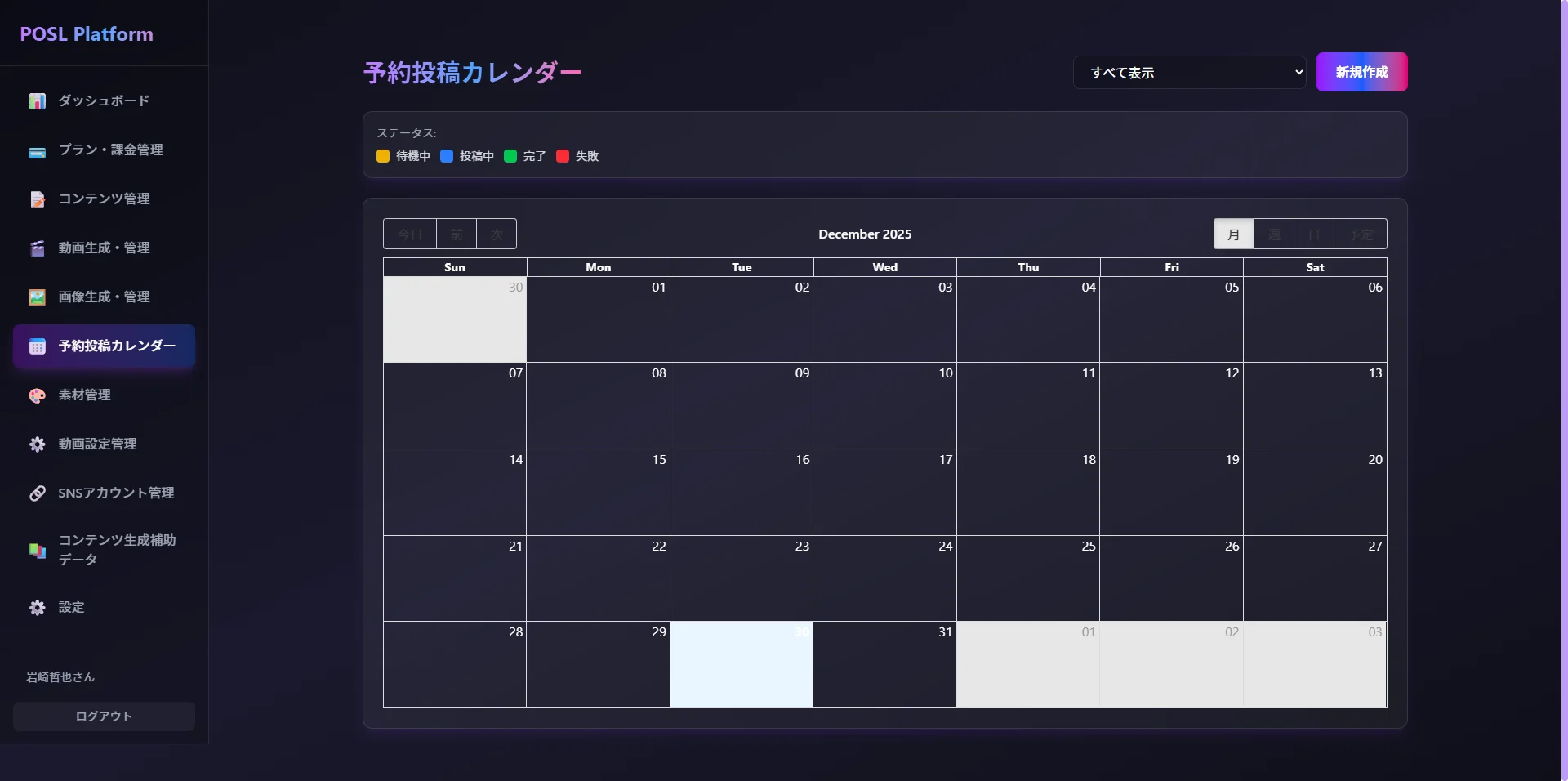Viewport: 1568px width, 781px height.
Task: Click icon beside コンテンツ生成補助データ
Action: (x=38, y=551)
